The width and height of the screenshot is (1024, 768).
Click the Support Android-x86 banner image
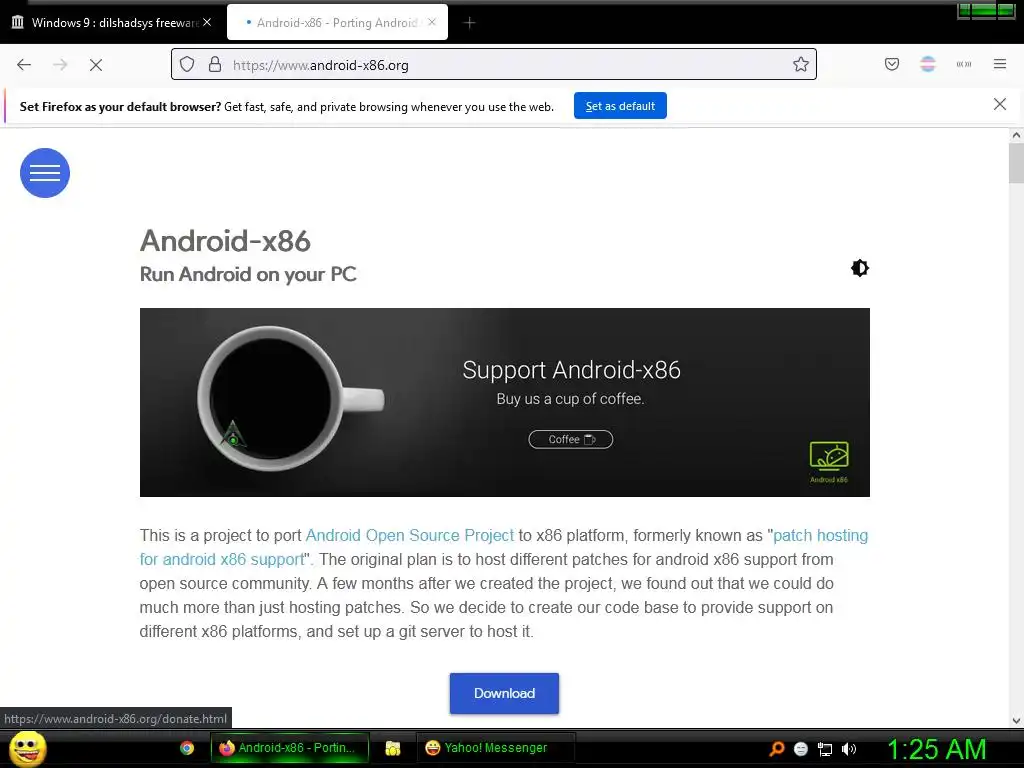[505, 402]
